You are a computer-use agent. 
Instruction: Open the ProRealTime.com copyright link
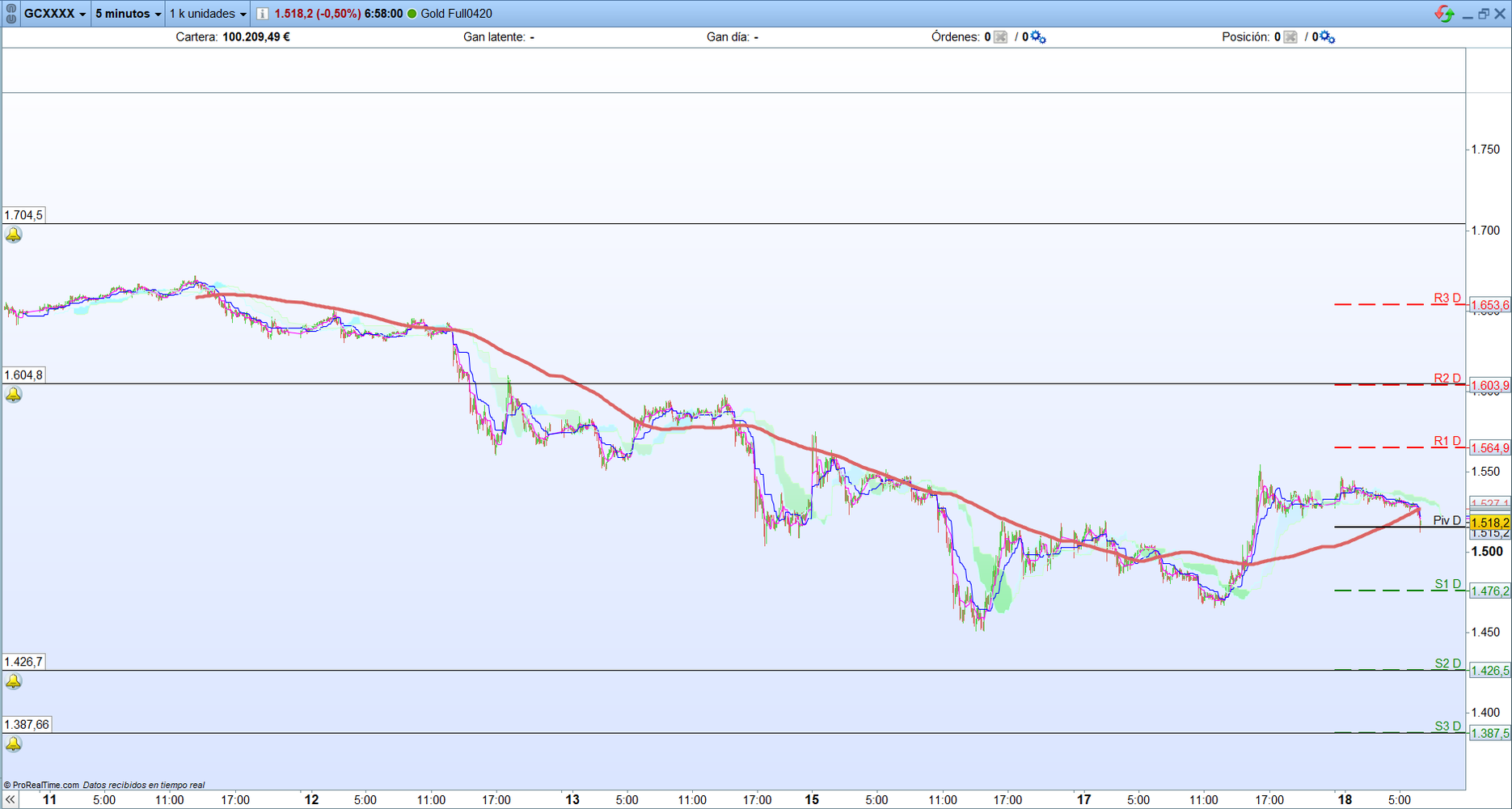pyautogui.click(x=41, y=785)
